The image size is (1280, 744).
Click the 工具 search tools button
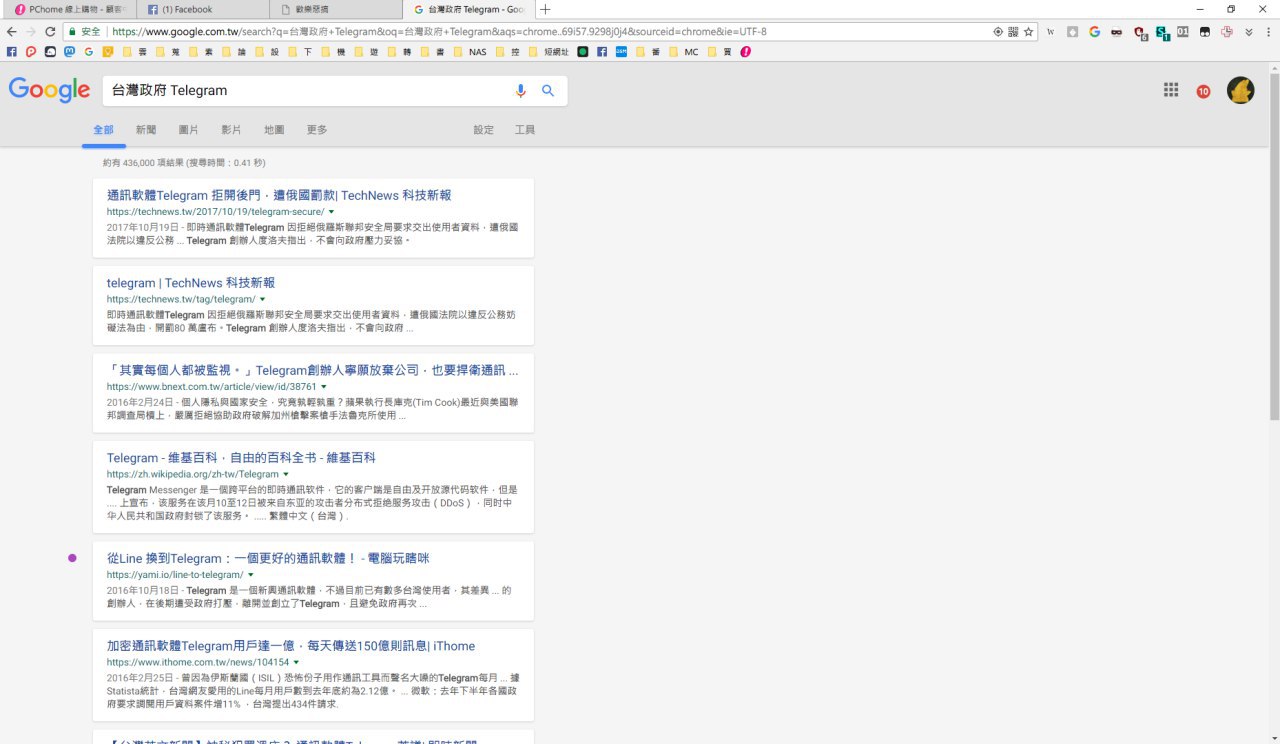(525, 130)
